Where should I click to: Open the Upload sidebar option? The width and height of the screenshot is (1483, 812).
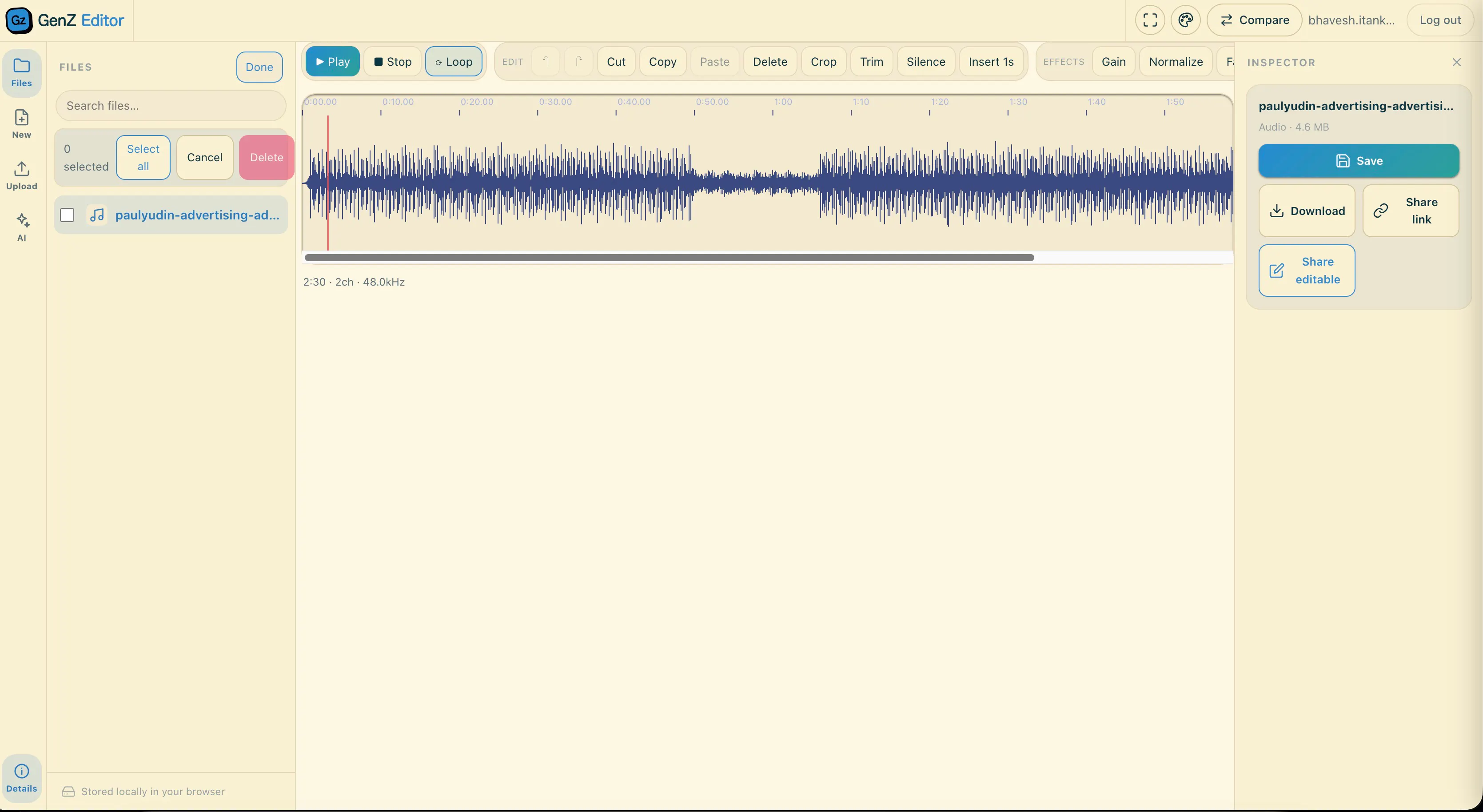(x=21, y=175)
